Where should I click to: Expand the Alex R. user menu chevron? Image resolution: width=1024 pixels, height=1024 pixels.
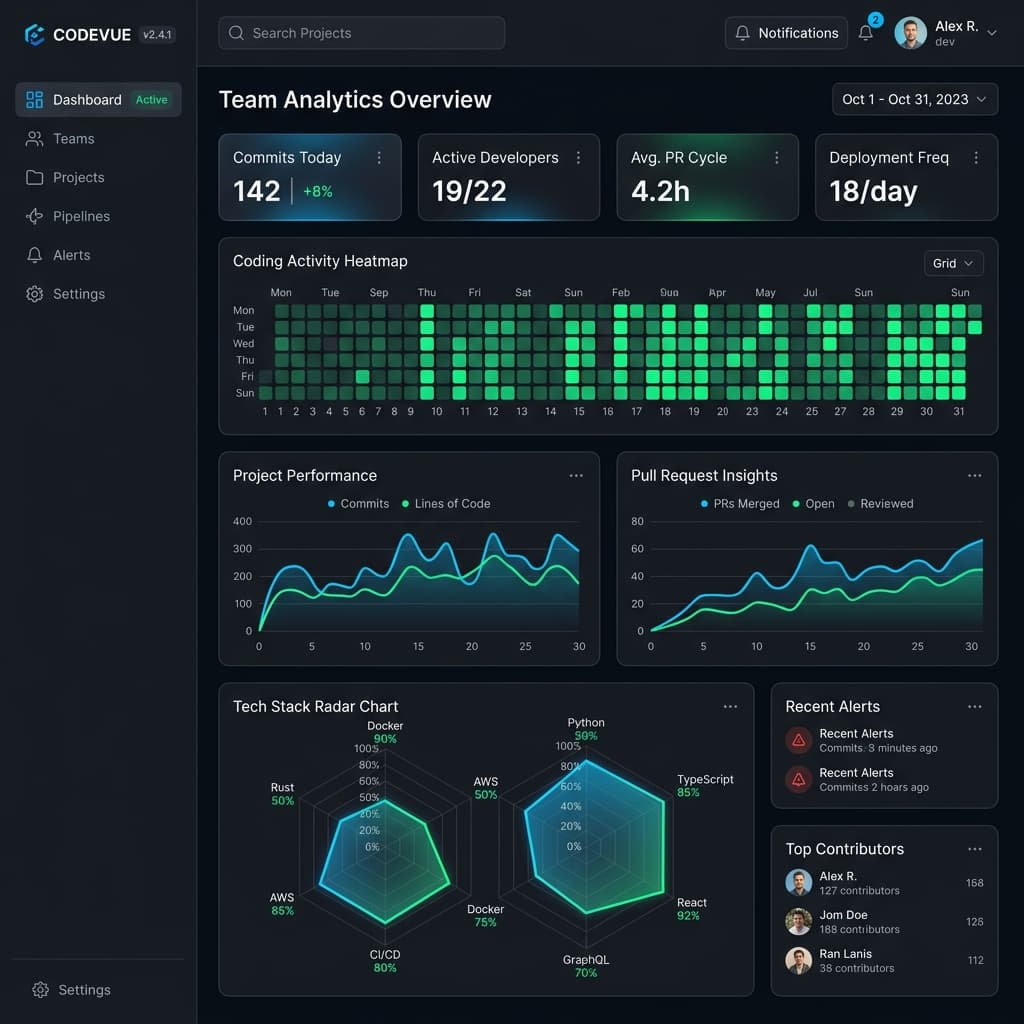pos(991,33)
